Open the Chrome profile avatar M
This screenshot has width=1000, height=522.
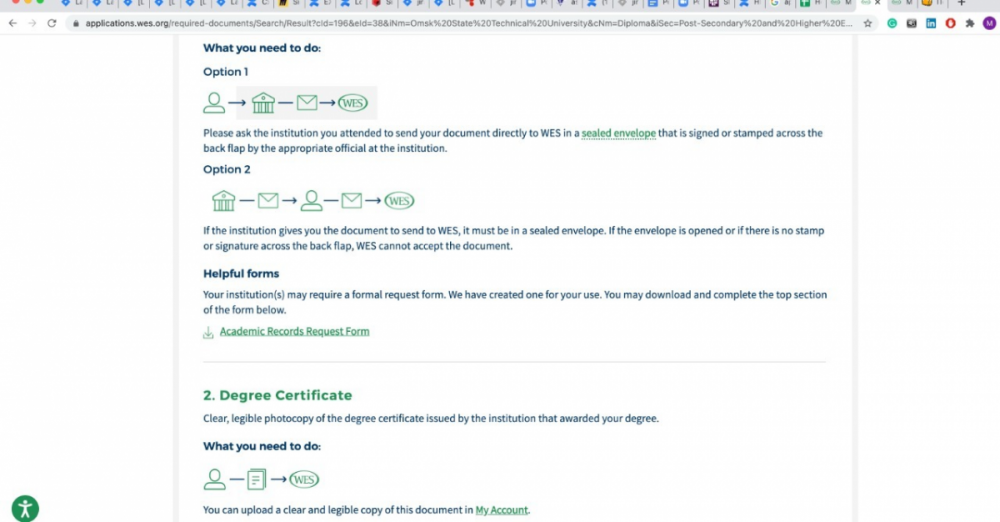pyautogui.click(x=988, y=22)
